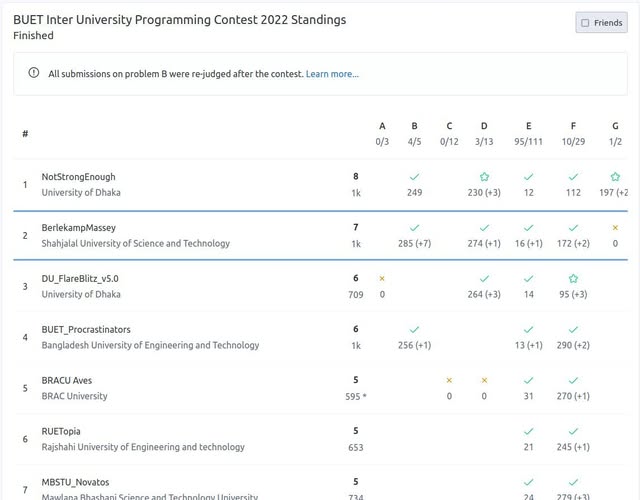This screenshot has width=640, height=500.
Task: Open MBSTU_Novatos team name
Action: [x=75, y=482]
